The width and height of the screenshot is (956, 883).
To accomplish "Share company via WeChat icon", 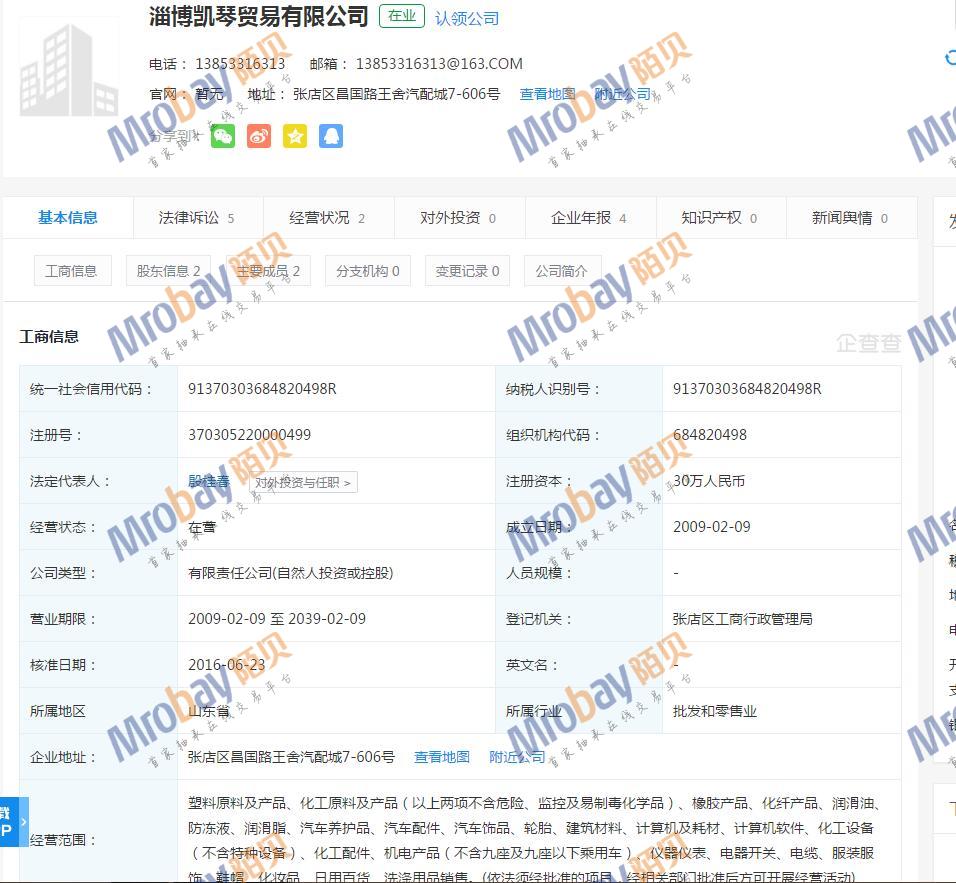I will click(223, 136).
